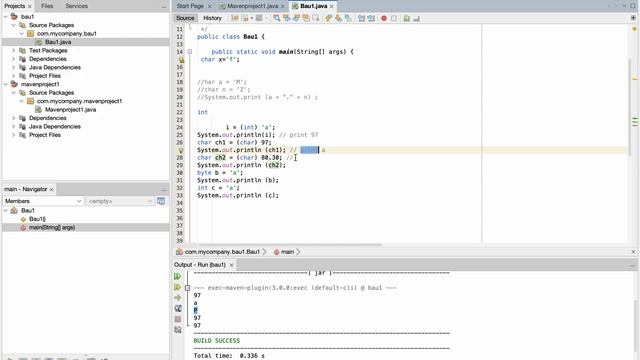Select Bau1.java in Projects tree
The image size is (640, 360).
pyautogui.click(x=58, y=42)
